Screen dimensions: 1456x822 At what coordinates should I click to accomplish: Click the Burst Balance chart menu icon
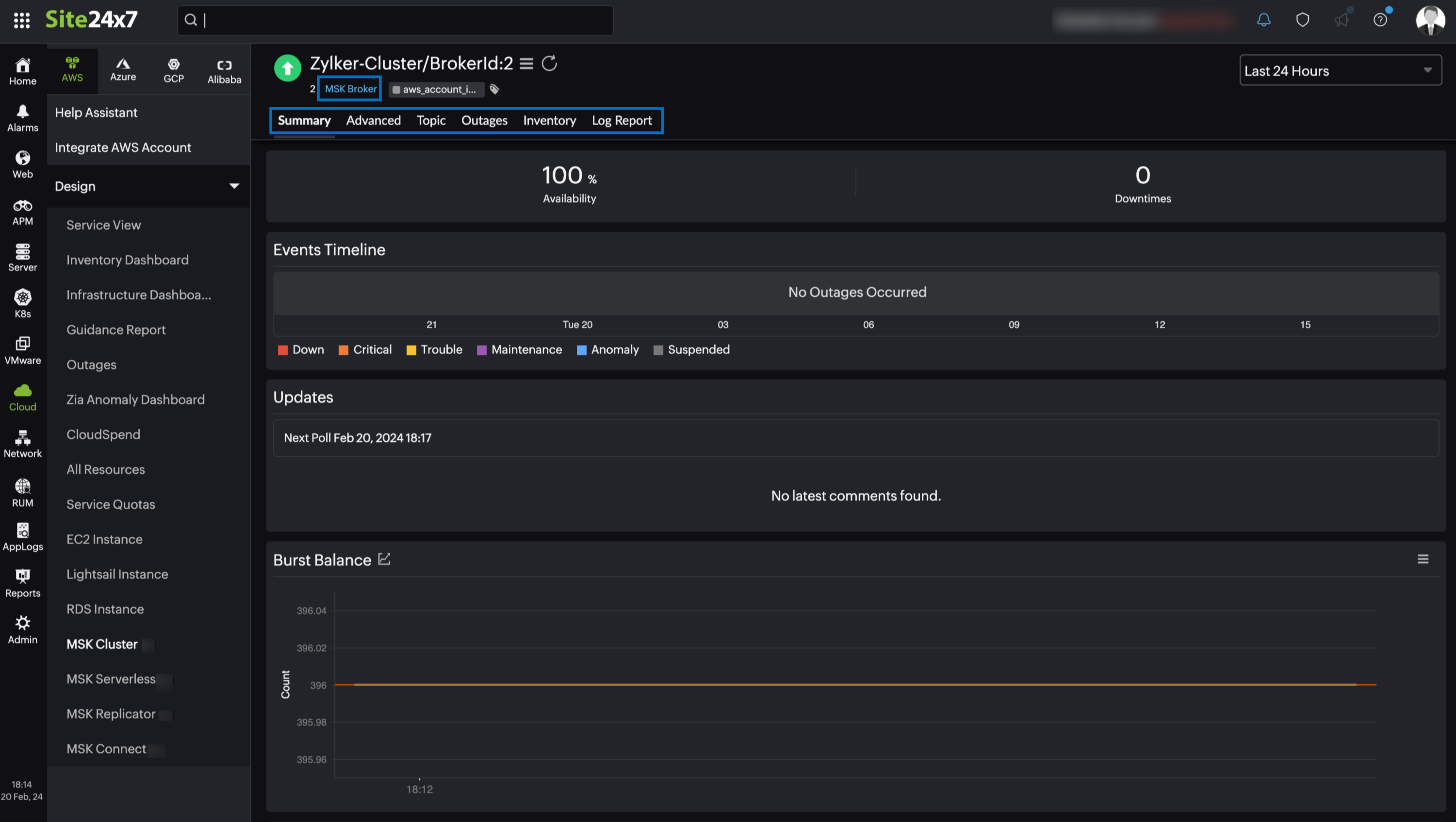[1423, 559]
